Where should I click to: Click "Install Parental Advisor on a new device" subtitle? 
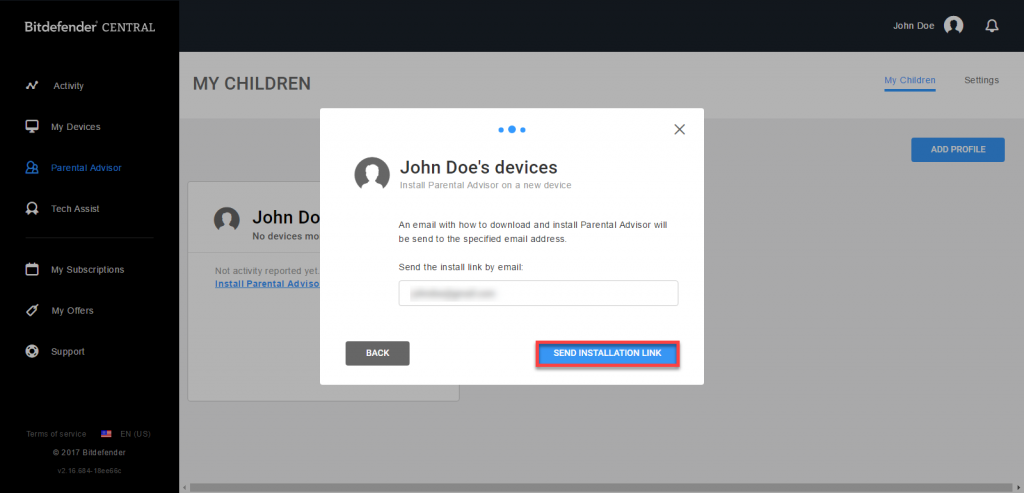485,185
